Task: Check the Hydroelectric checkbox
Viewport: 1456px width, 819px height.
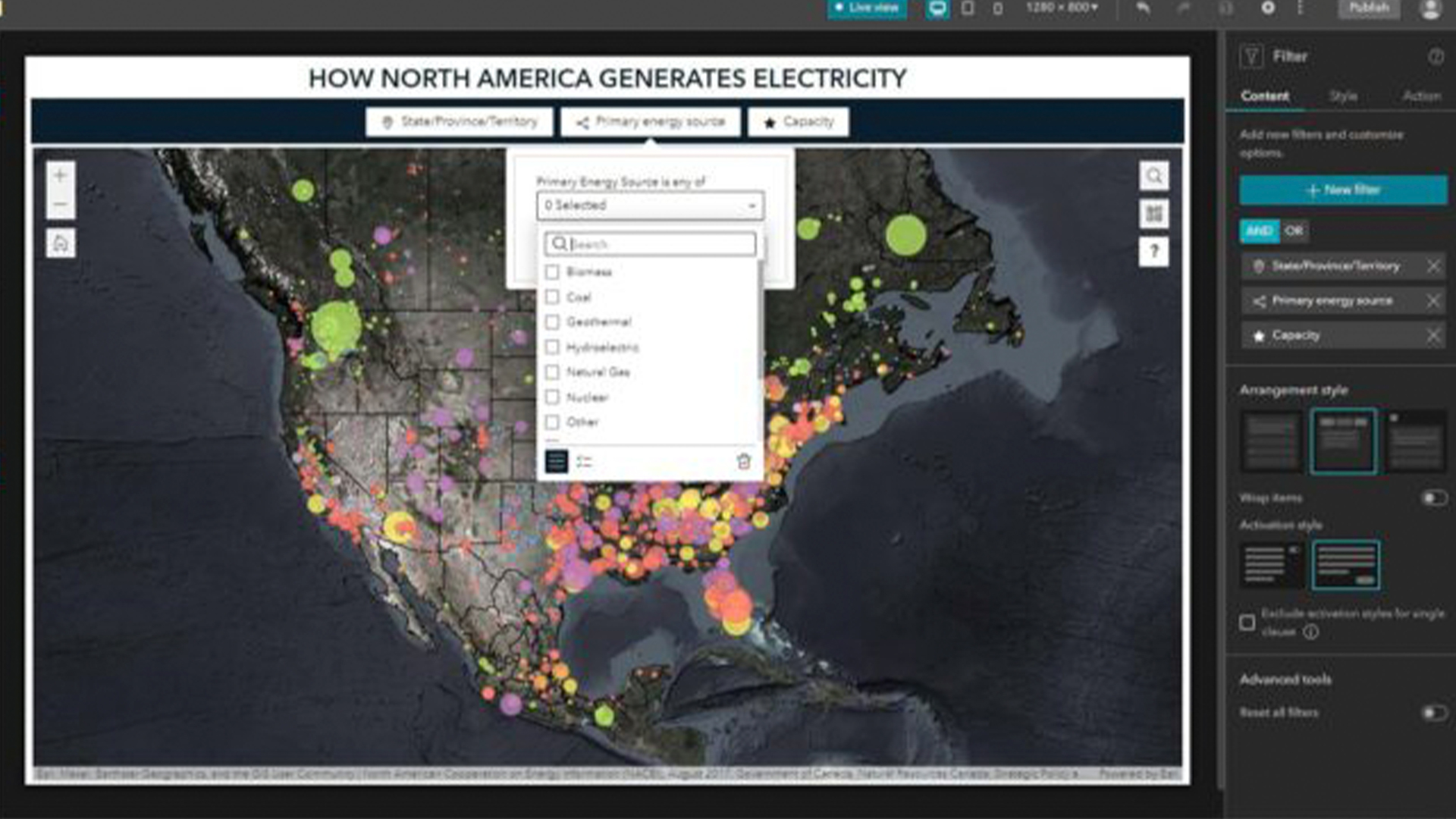Action: (x=553, y=347)
